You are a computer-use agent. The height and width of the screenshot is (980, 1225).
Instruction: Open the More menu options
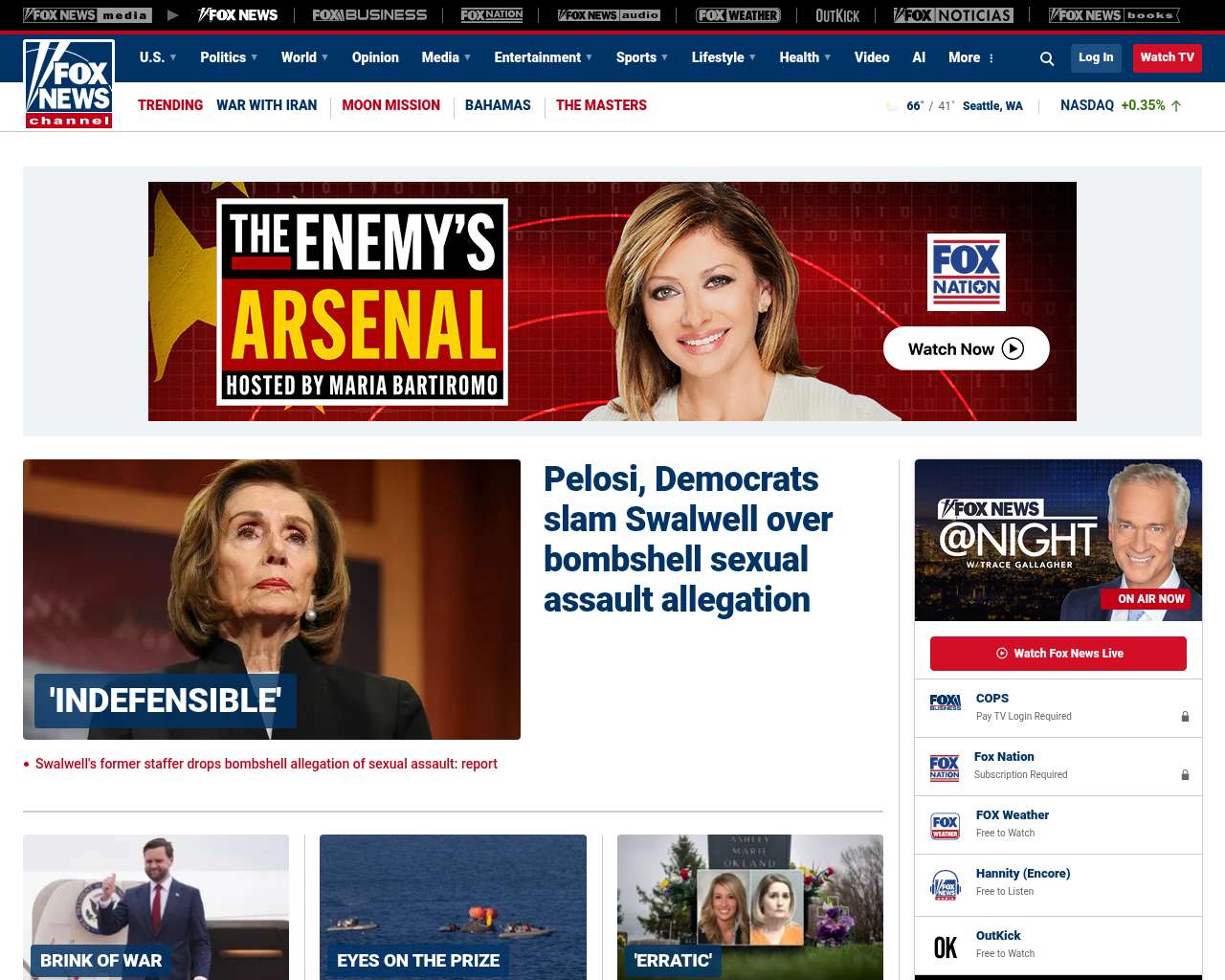coord(971,57)
